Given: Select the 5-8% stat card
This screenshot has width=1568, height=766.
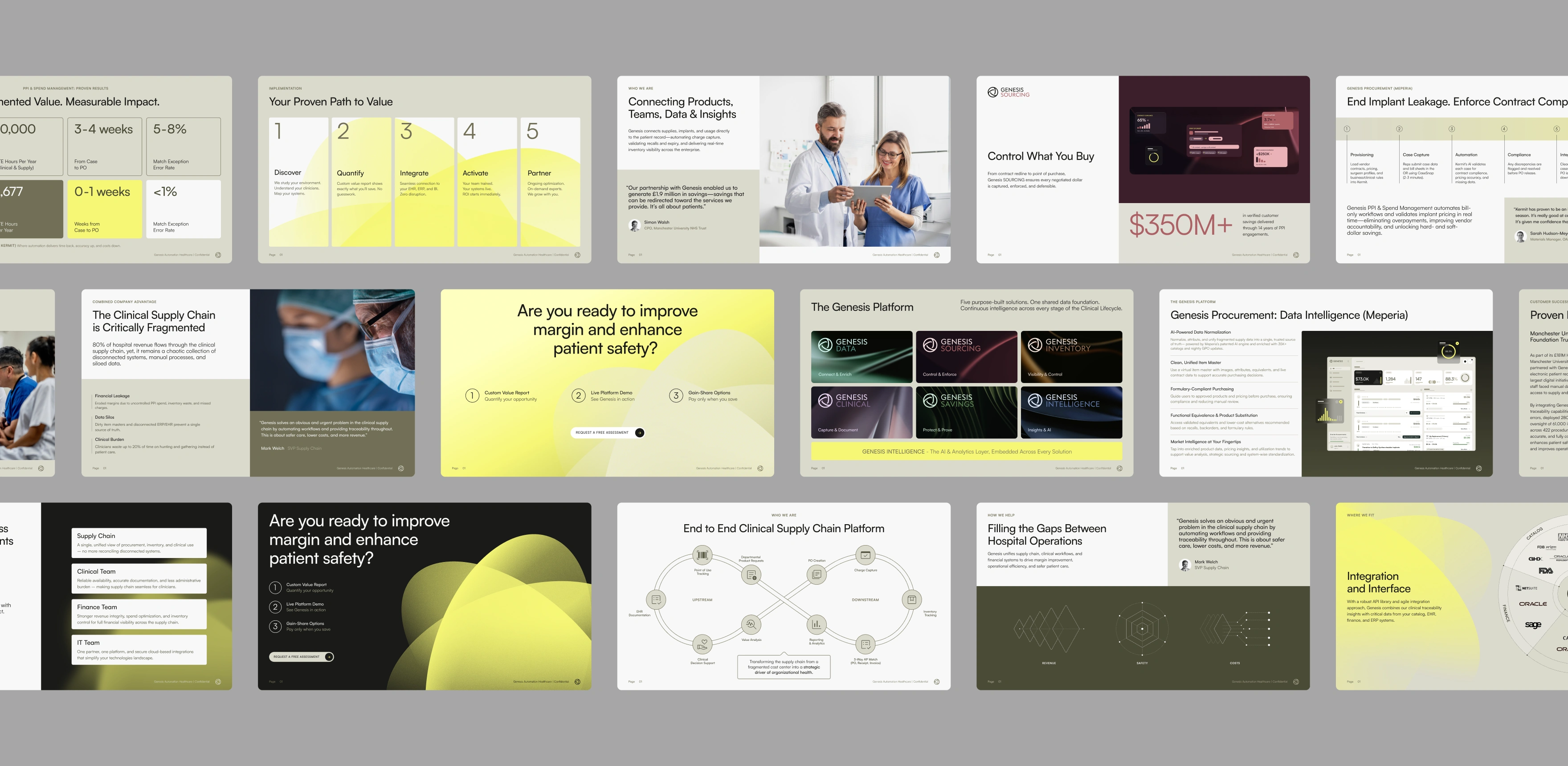Looking at the screenshot, I should [x=183, y=147].
